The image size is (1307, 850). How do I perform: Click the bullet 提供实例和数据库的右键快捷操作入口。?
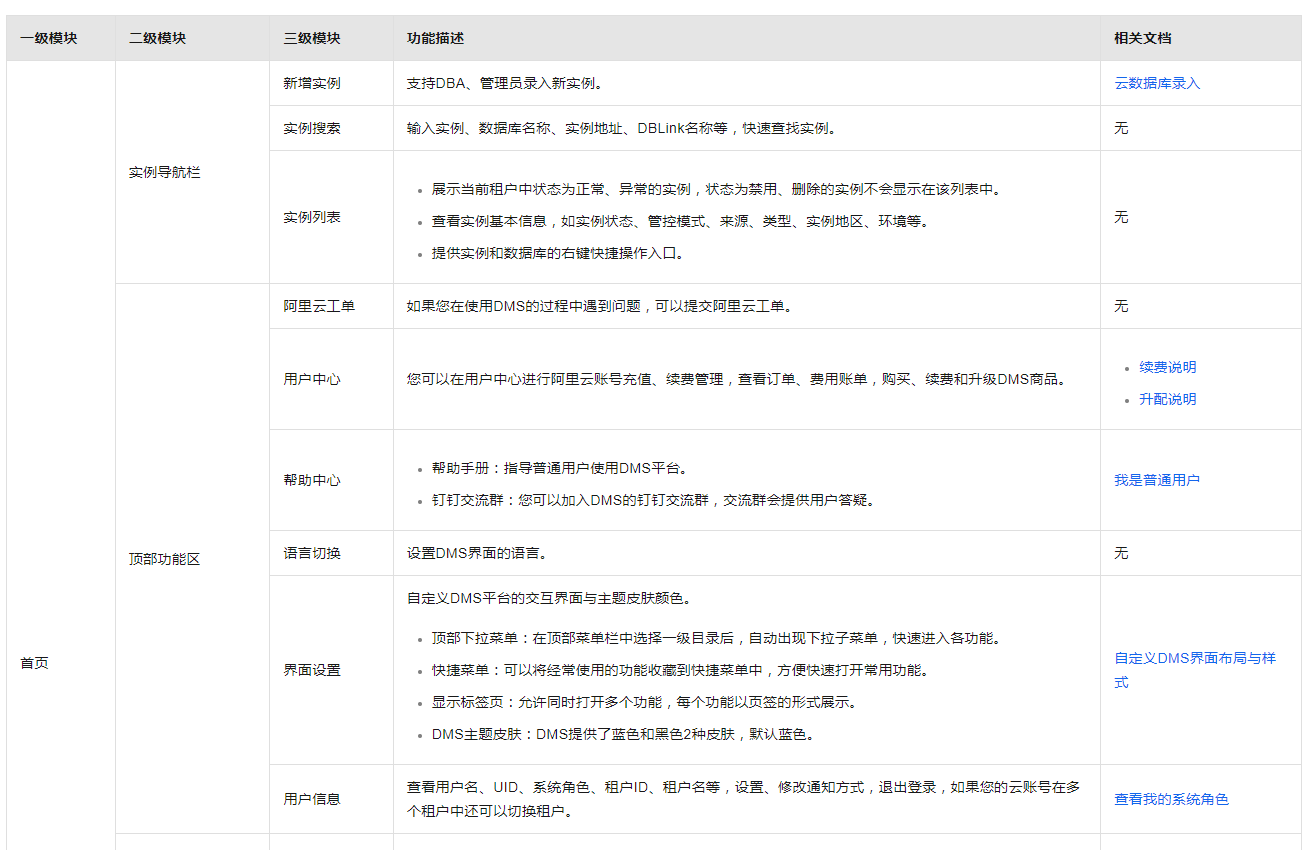[x=558, y=253]
